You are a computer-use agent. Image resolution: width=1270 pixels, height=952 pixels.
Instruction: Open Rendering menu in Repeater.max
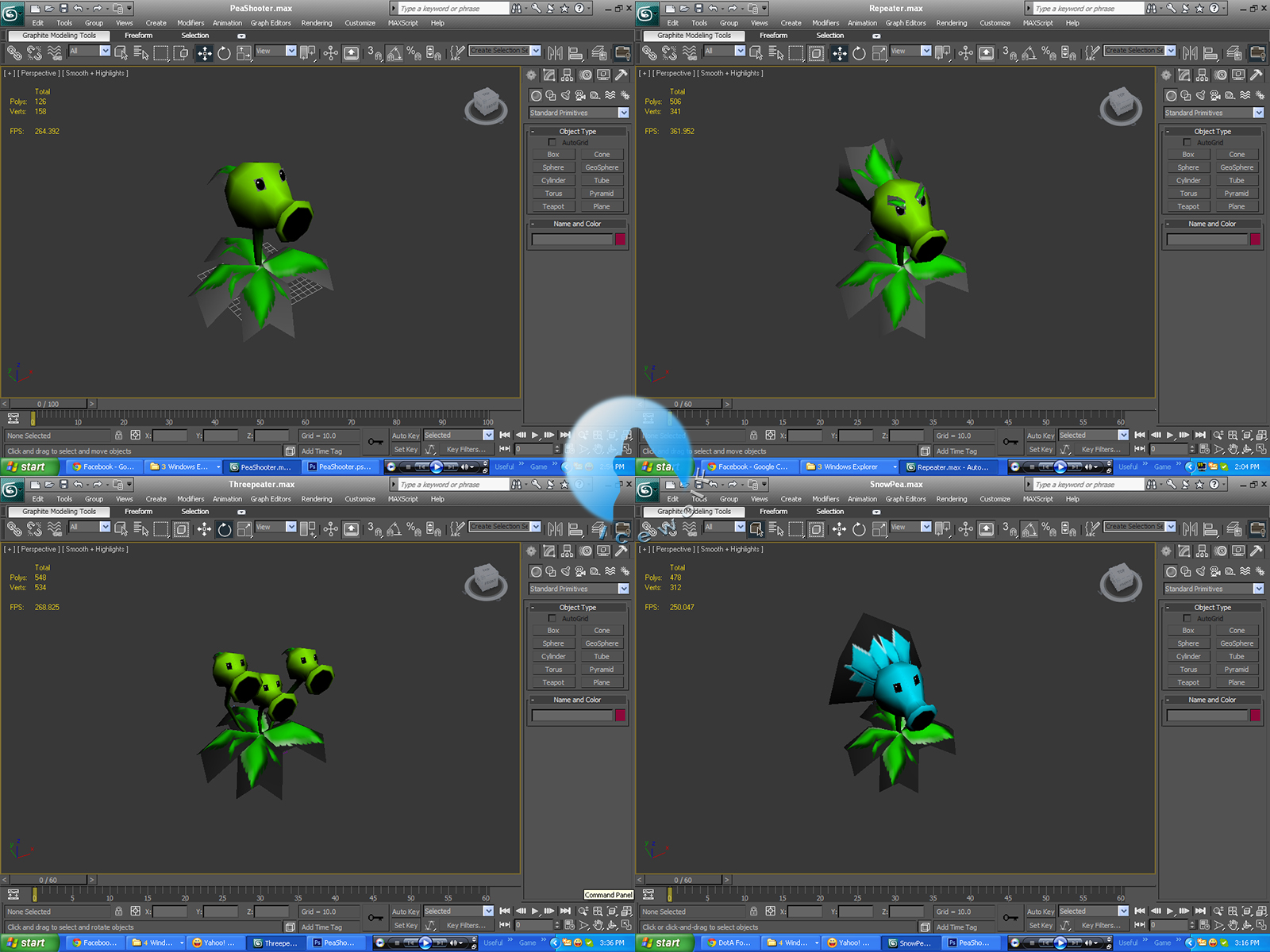(952, 23)
